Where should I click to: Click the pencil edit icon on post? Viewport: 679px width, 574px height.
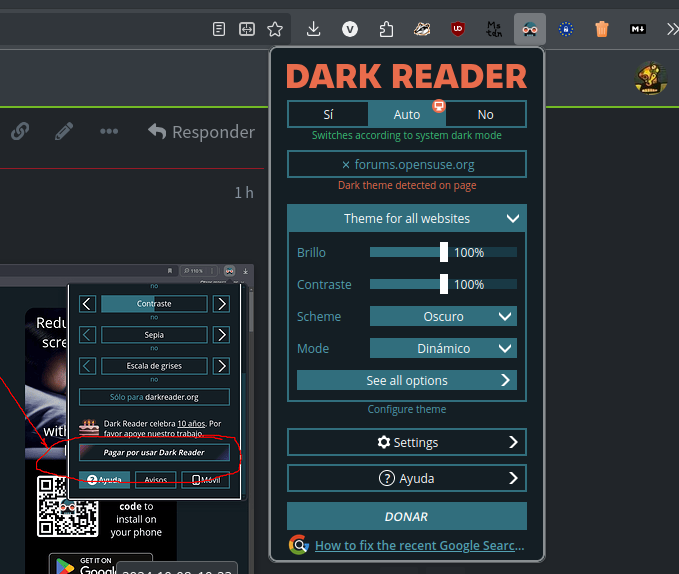pos(64,131)
